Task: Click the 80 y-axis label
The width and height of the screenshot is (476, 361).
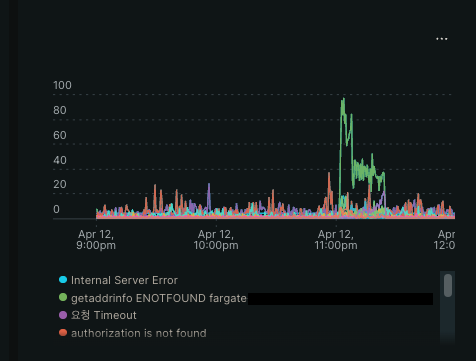Action: [60, 110]
